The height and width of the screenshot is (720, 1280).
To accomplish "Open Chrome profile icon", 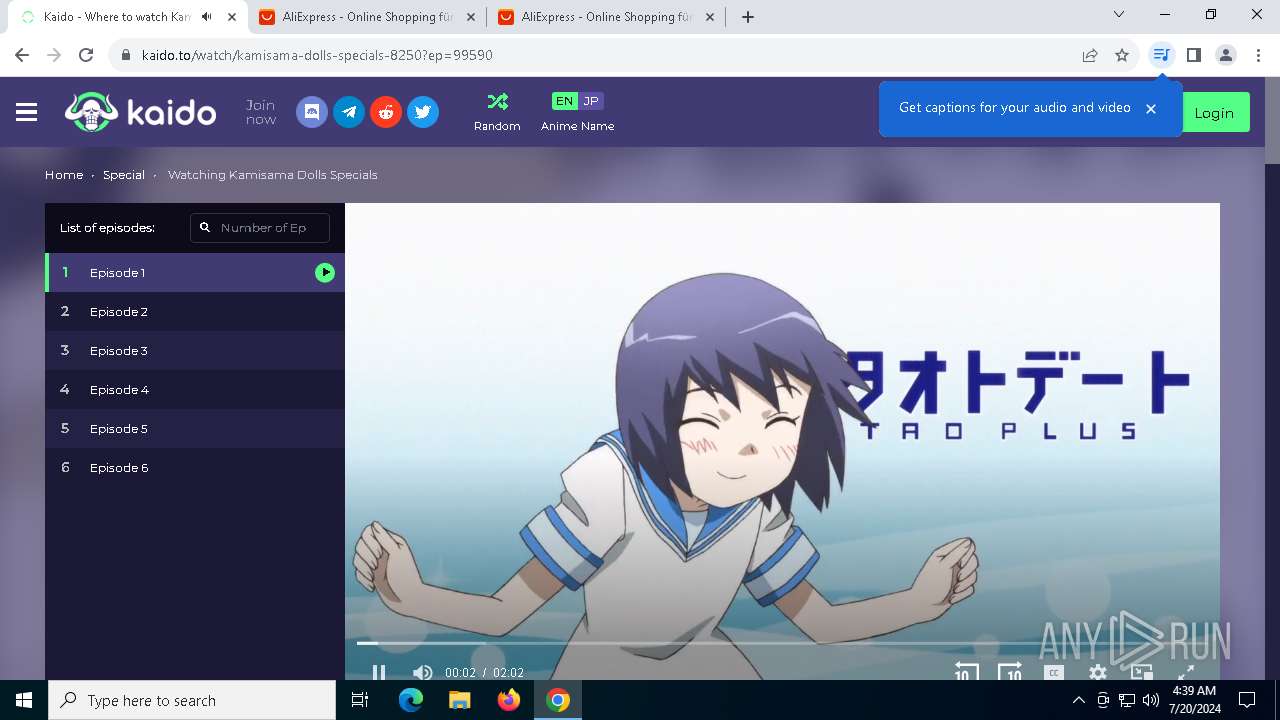I will 1226,55.
